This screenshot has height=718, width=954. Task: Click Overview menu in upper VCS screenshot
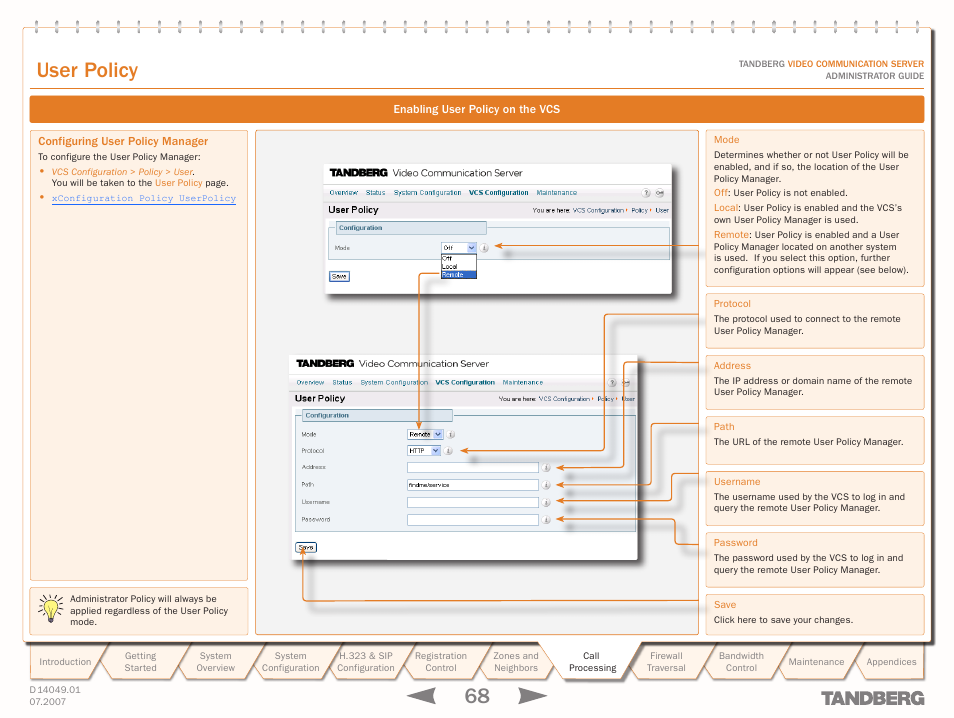point(344,192)
